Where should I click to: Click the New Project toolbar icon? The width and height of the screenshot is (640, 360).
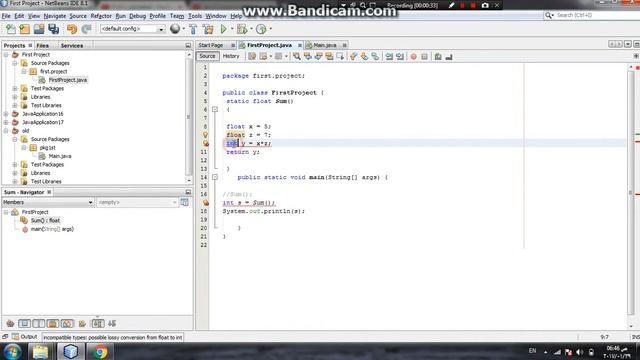(24, 29)
